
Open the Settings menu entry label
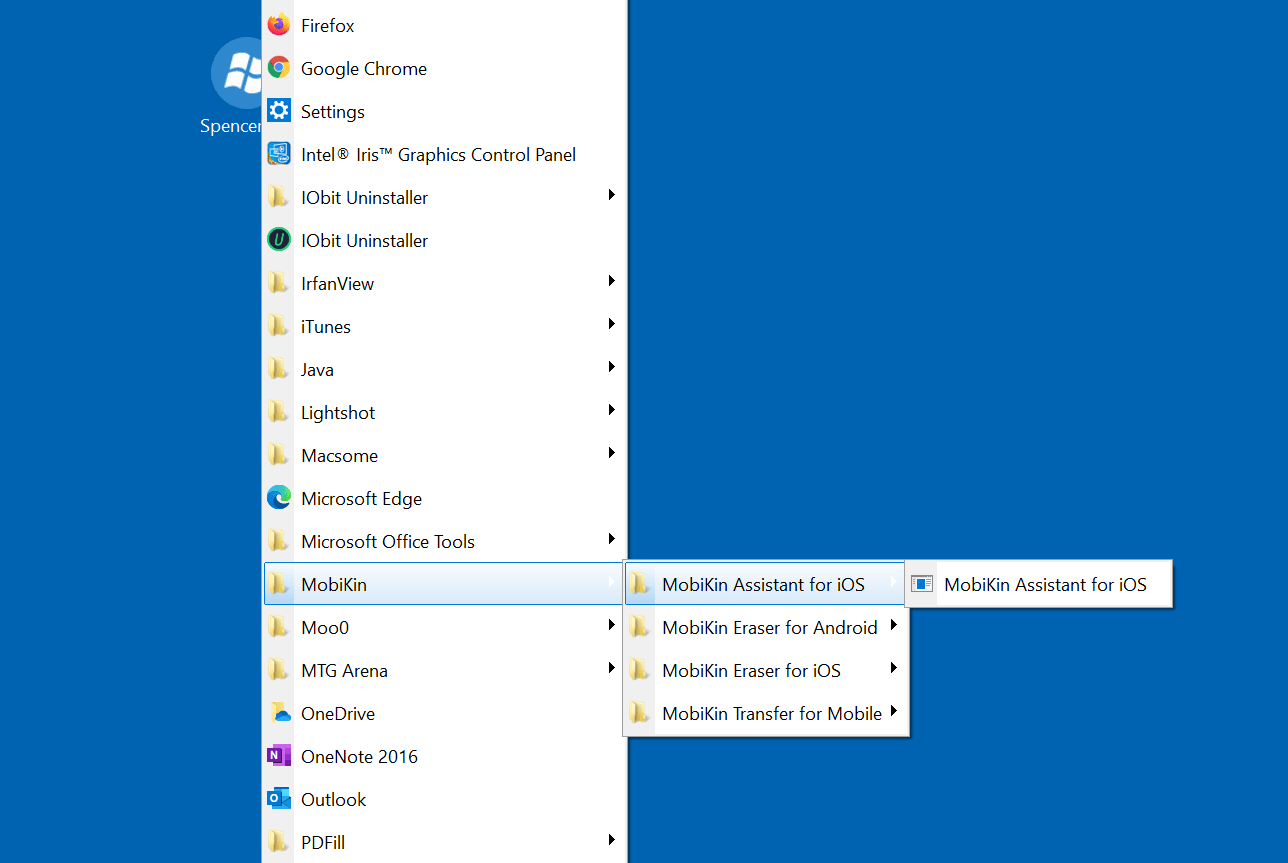click(333, 112)
